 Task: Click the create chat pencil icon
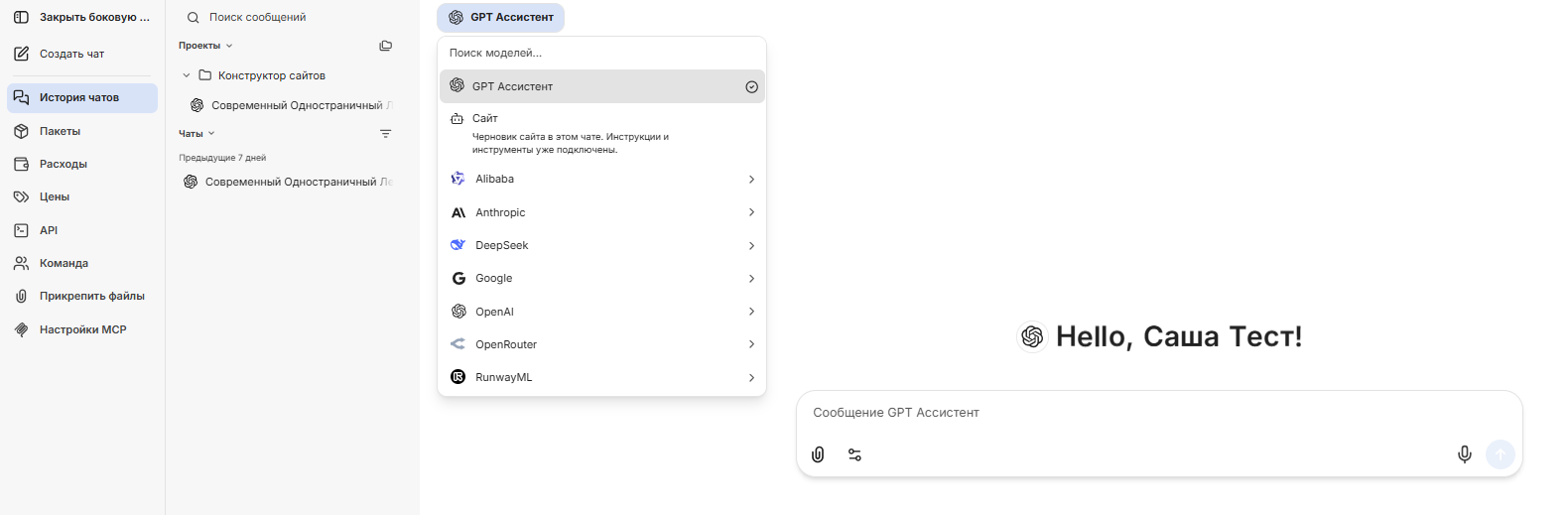tap(21, 54)
